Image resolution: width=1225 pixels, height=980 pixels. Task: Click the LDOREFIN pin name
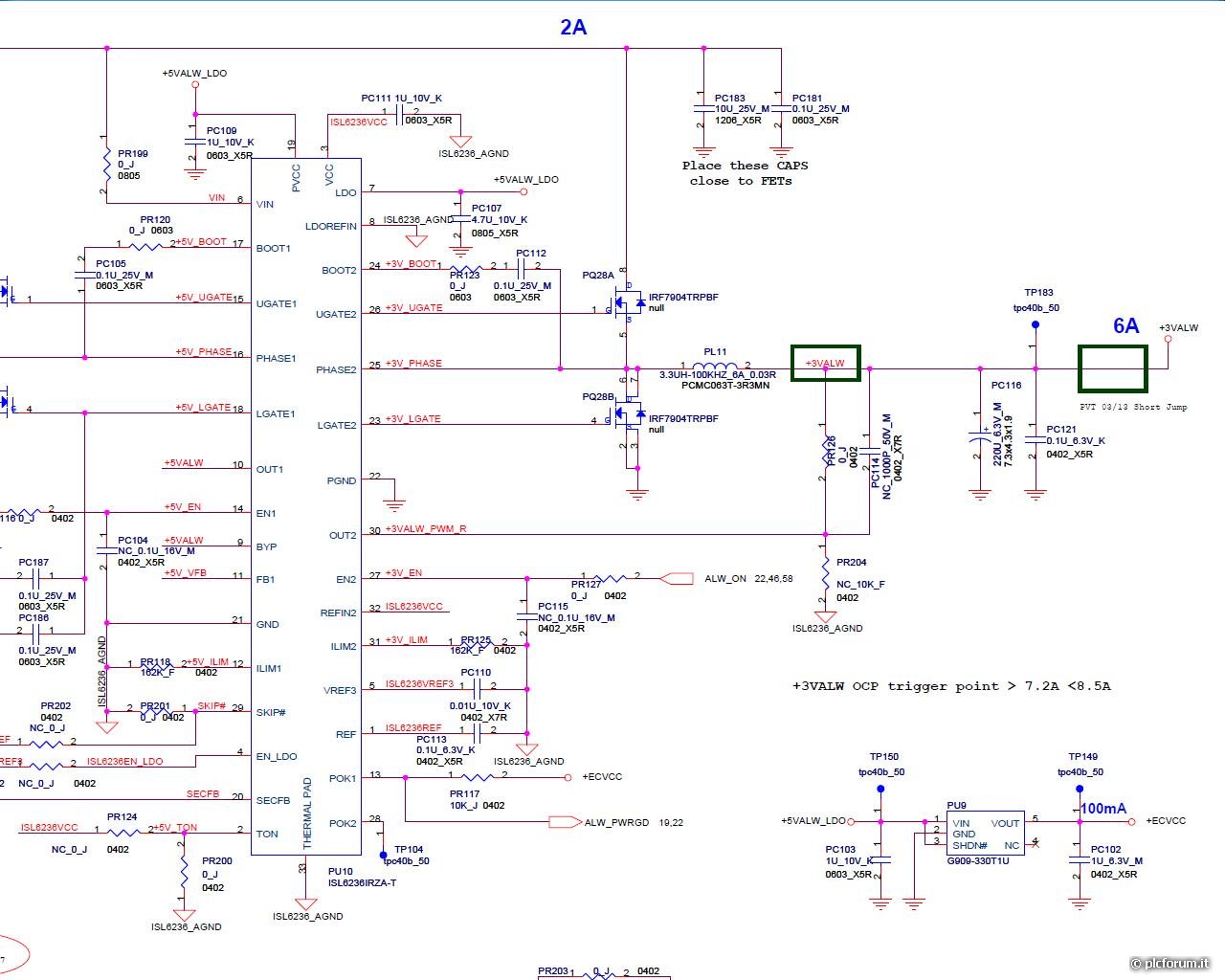point(330,227)
